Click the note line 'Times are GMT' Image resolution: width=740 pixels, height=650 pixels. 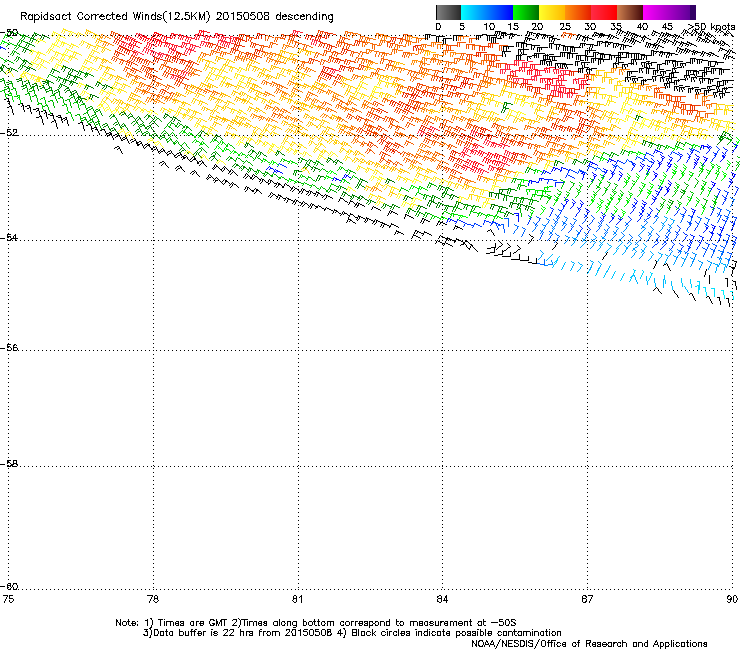193,623
